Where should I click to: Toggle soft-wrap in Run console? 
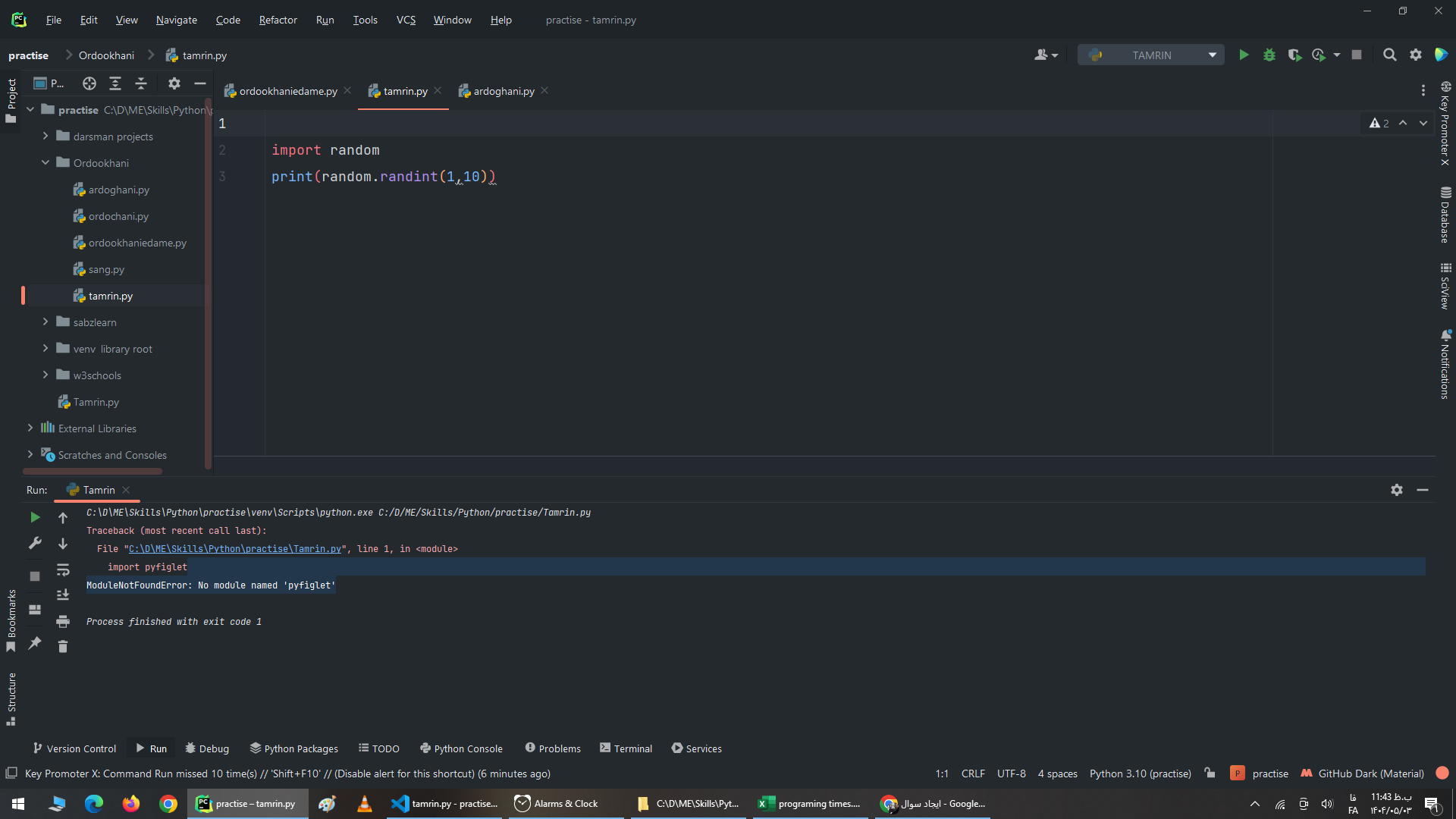pyautogui.click(x=63, y=570)
